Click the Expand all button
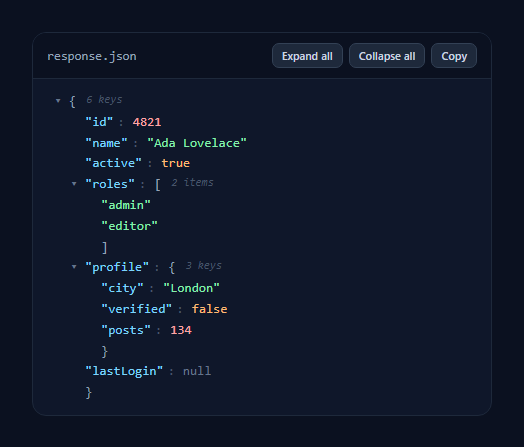 click(x=307, y=56)
